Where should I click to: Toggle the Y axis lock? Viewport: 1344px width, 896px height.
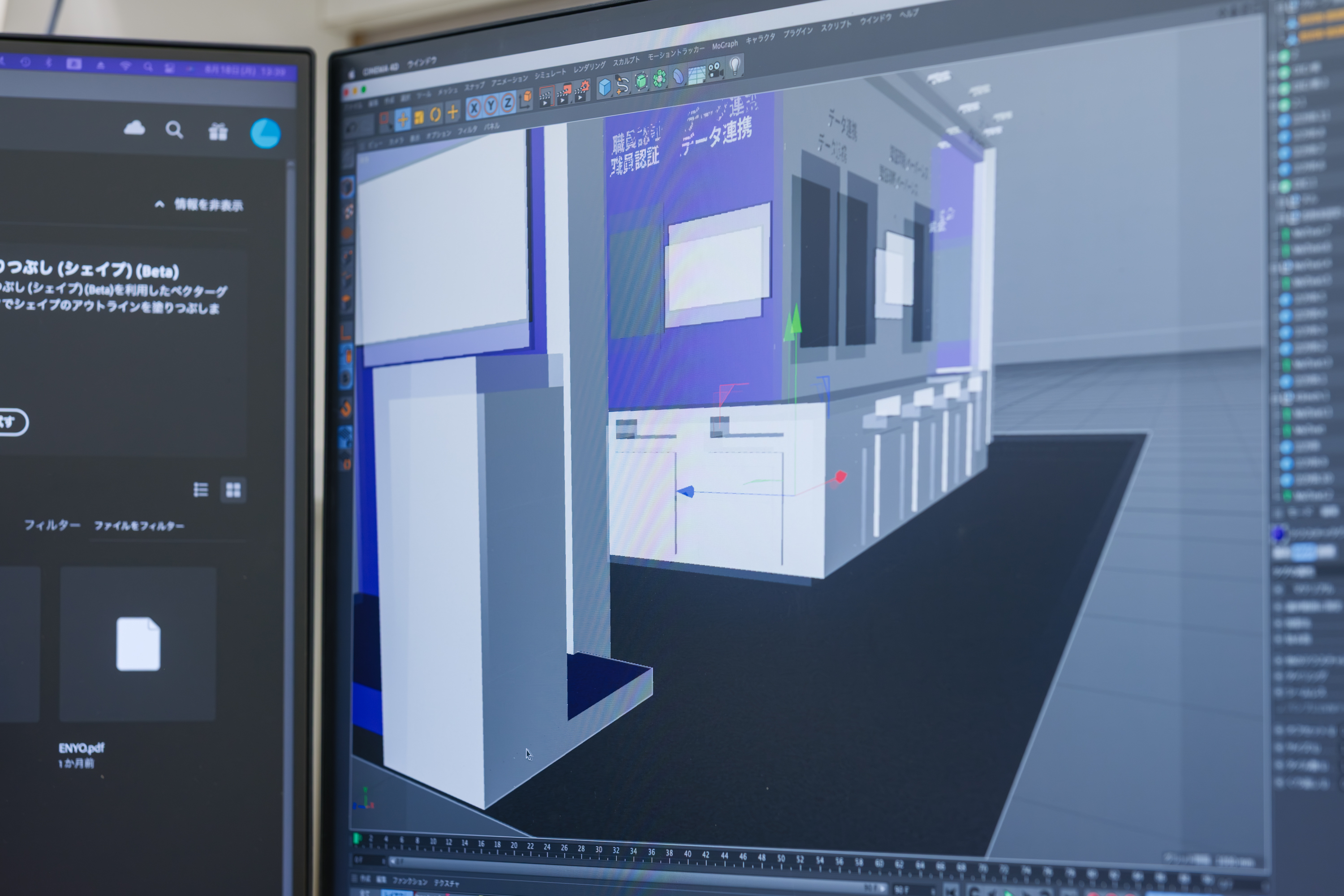pyautogui.click(x=491, y=106)
